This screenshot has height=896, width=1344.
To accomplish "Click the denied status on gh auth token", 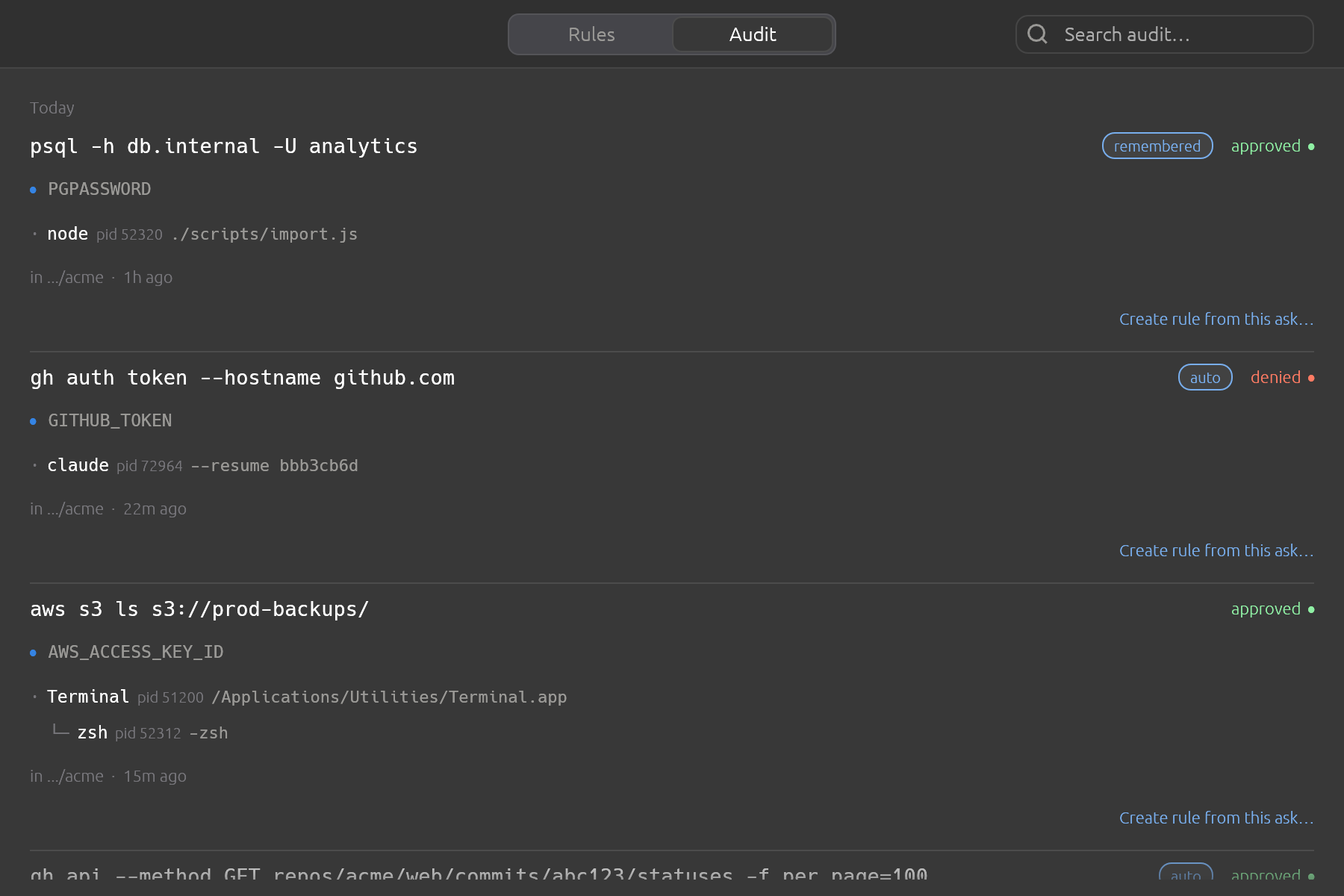I will coord(1282,377).
